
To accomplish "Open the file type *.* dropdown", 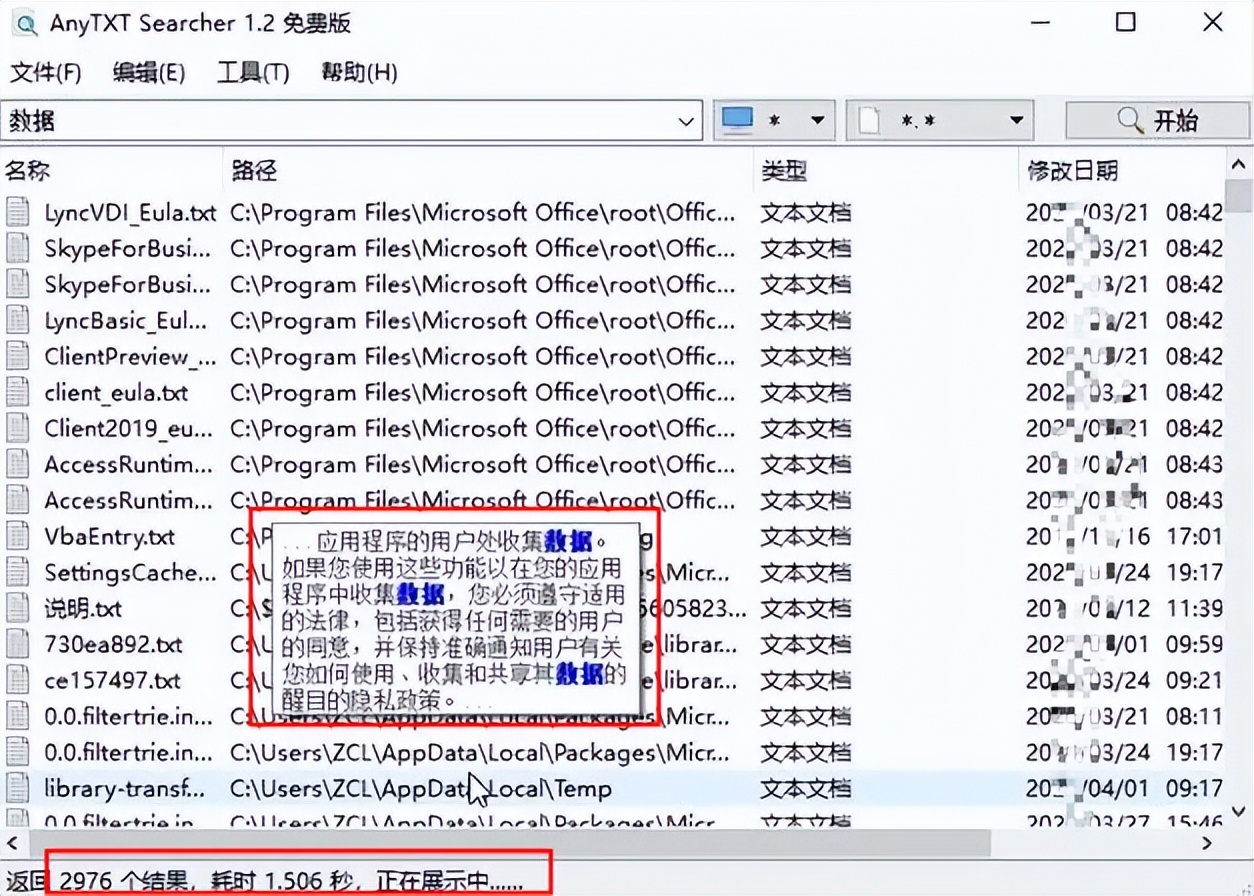I will (x=1017, y=119).
